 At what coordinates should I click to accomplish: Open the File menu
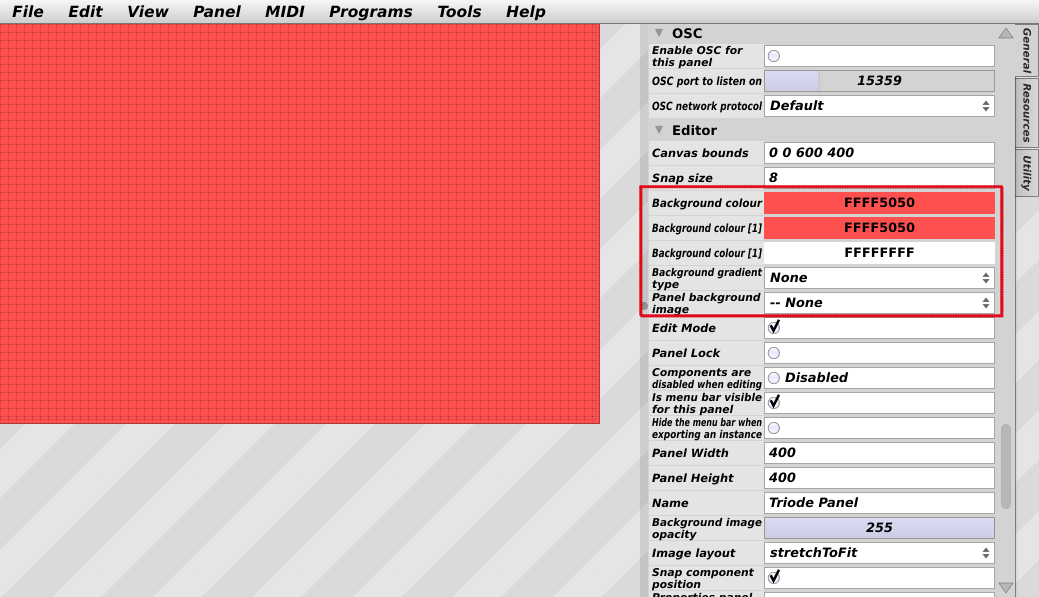pyautogui.click(x=28, y=11)
